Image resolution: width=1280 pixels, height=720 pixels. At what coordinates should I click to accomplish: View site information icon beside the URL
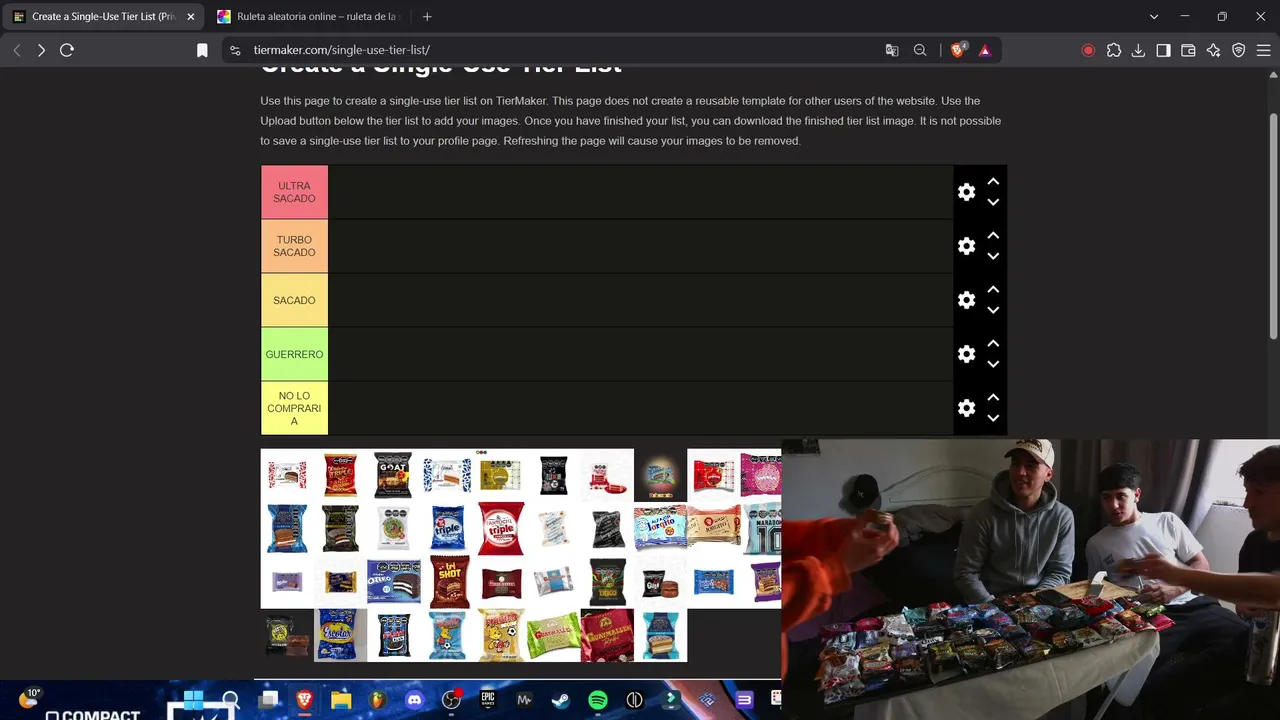coord(234,50)
